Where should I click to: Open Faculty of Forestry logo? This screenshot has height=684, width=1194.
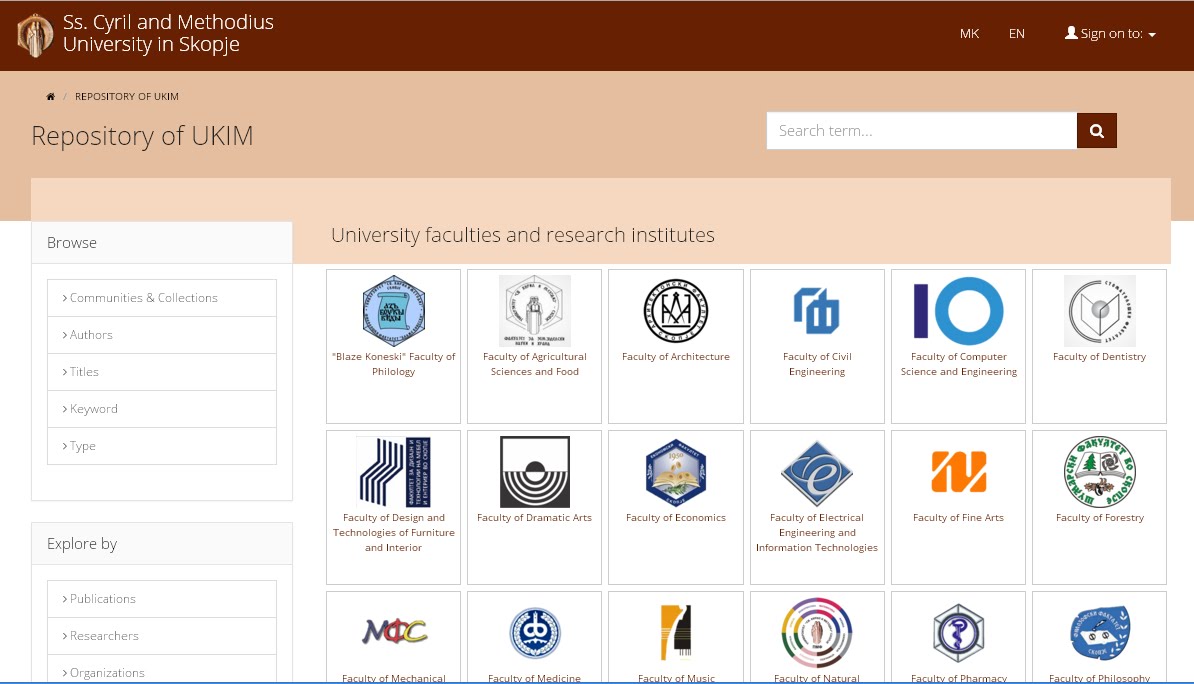[x=1100, y=472]
